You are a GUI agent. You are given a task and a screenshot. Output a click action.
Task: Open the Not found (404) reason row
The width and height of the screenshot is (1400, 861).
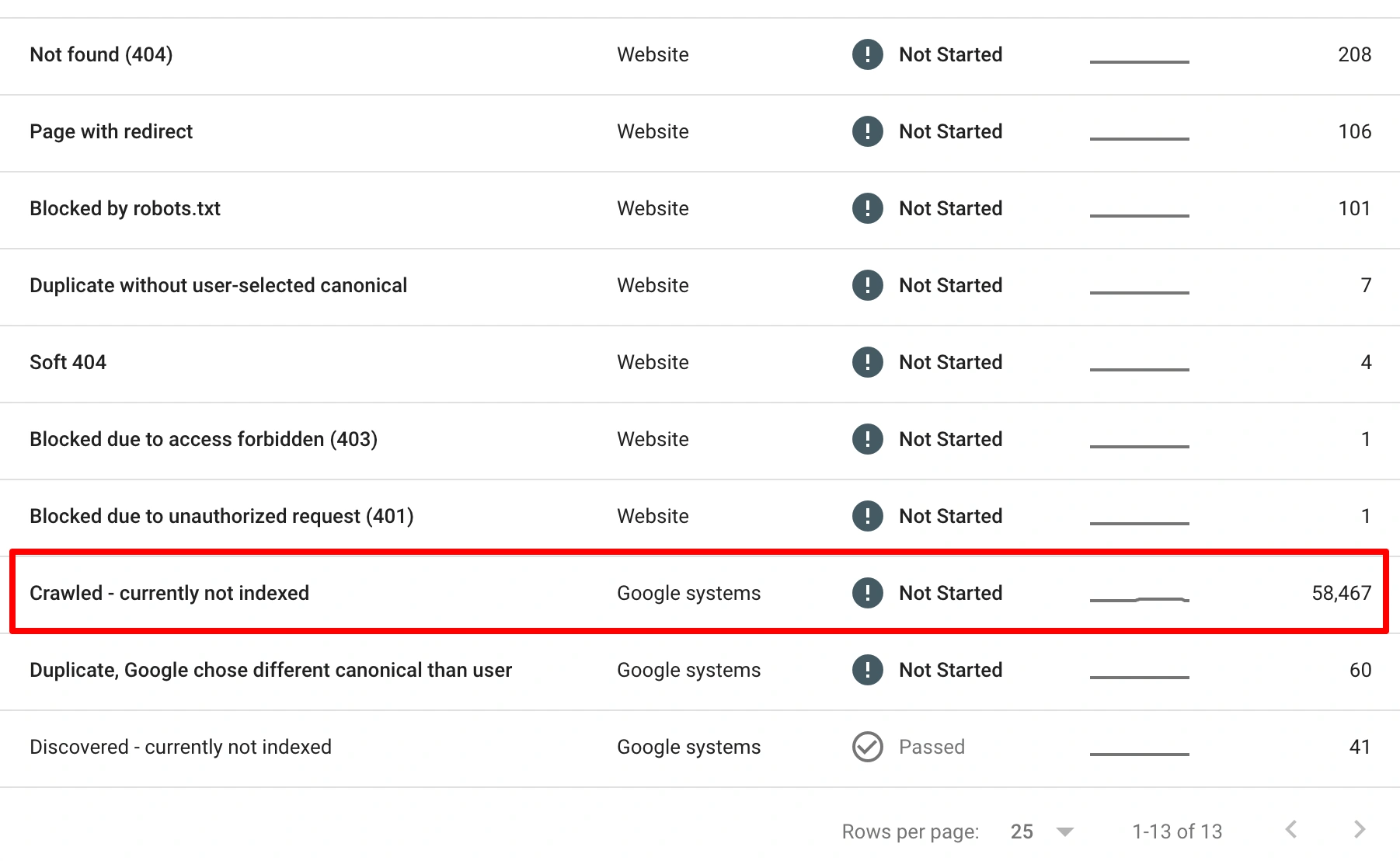click(101, 54)
